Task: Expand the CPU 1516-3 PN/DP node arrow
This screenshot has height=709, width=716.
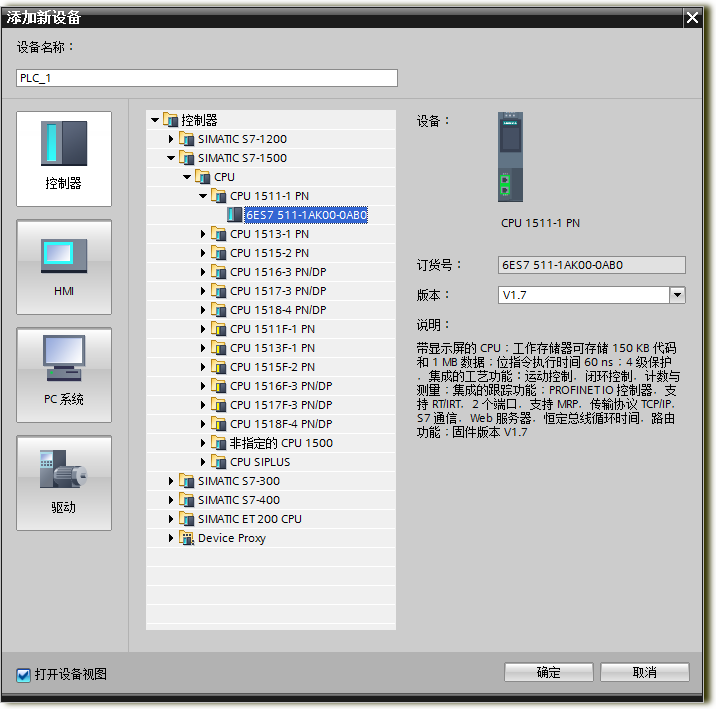Action: [x=203, y=272]
